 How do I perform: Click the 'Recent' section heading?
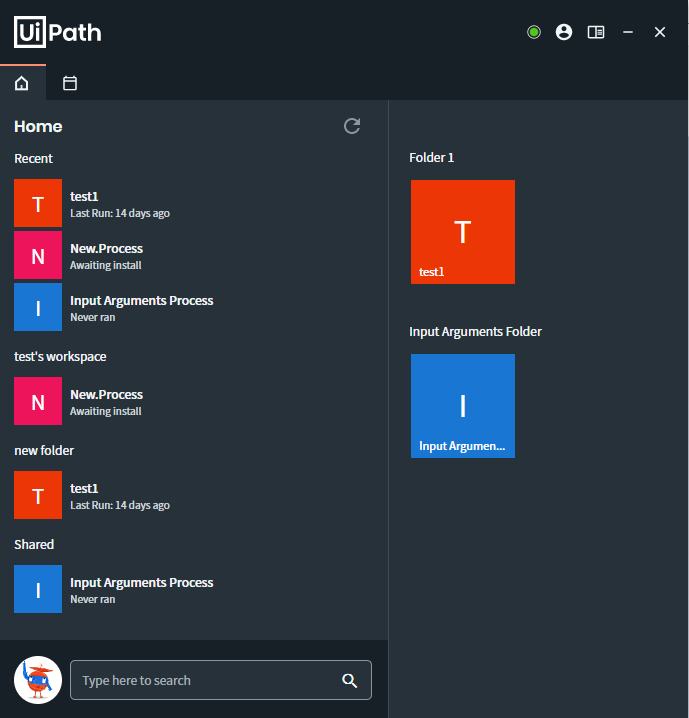(x=33, y=158)
